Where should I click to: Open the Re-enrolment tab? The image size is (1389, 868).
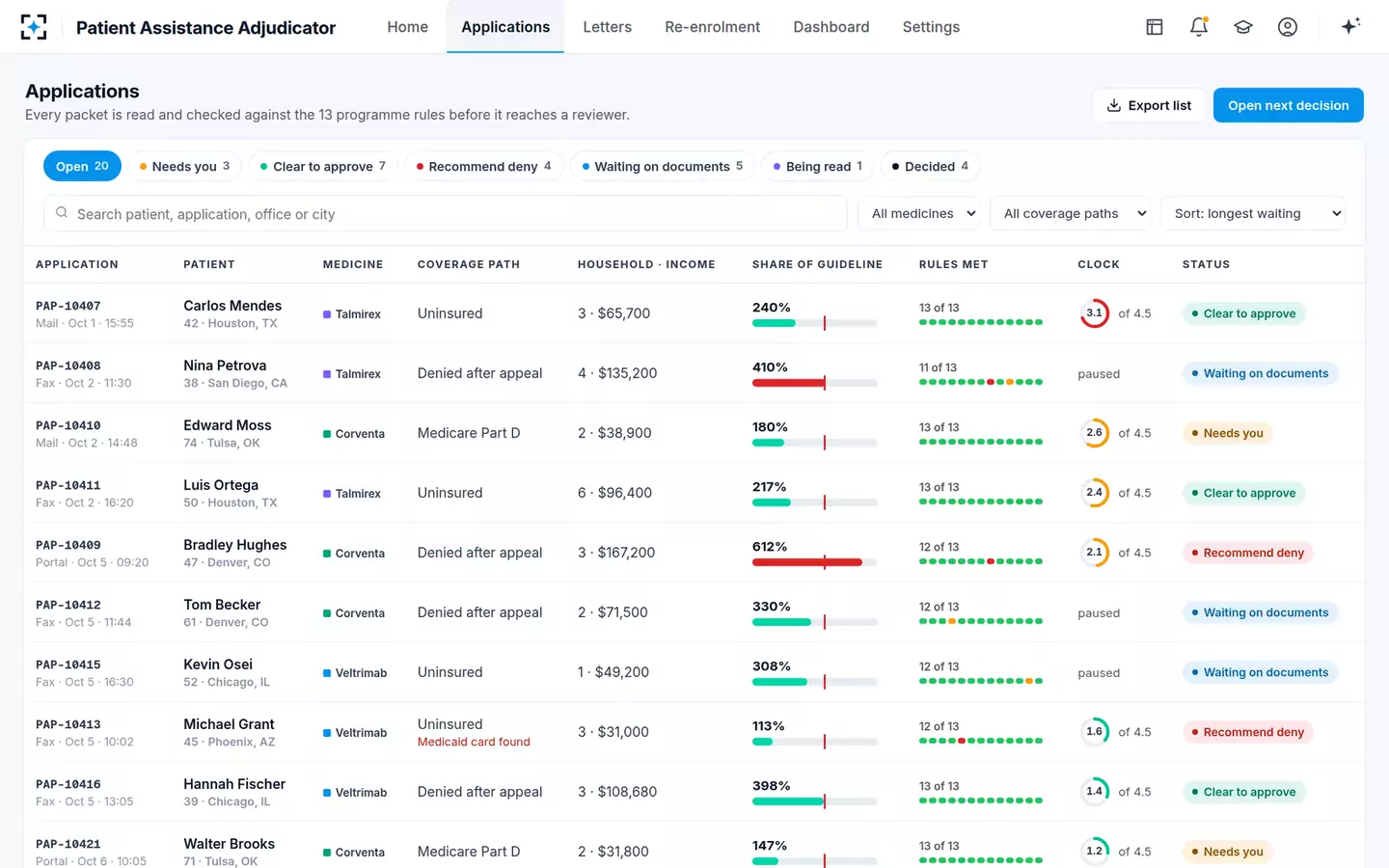coord(712,27)
